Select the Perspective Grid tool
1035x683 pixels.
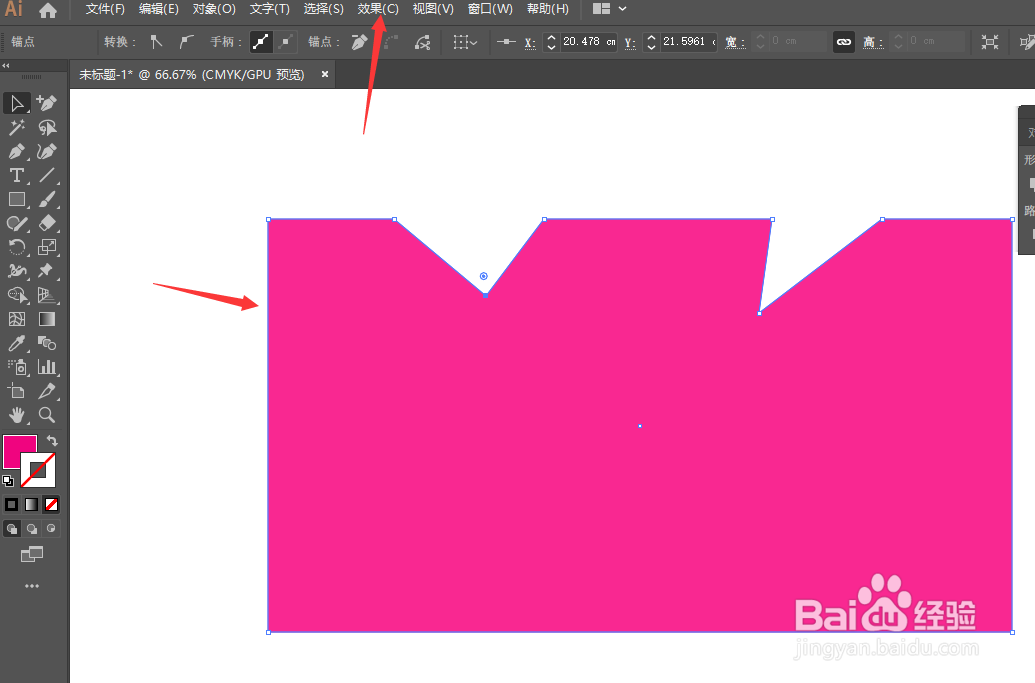pos(46,295)
